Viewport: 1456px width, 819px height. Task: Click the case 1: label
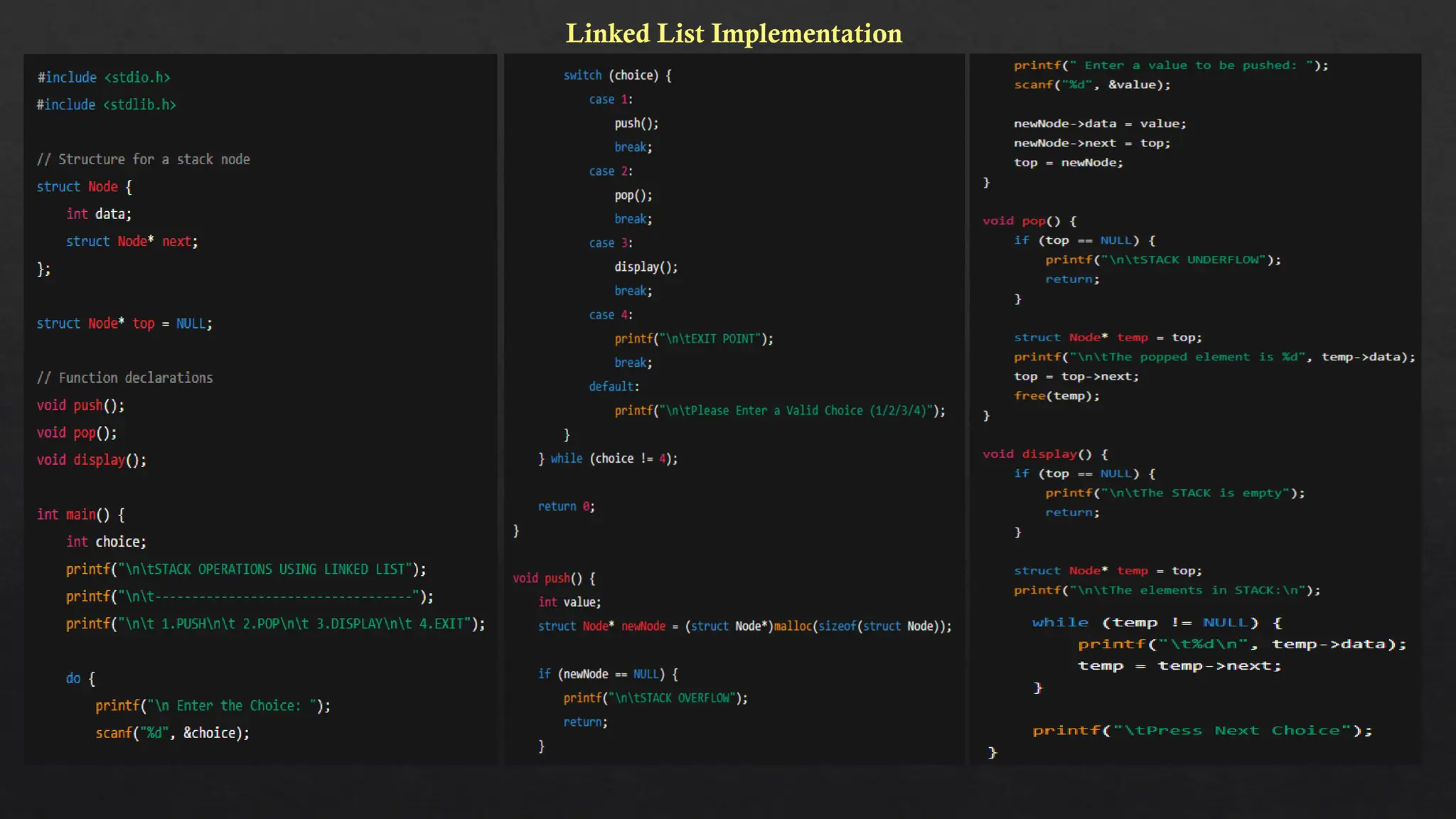pos(611,100)
